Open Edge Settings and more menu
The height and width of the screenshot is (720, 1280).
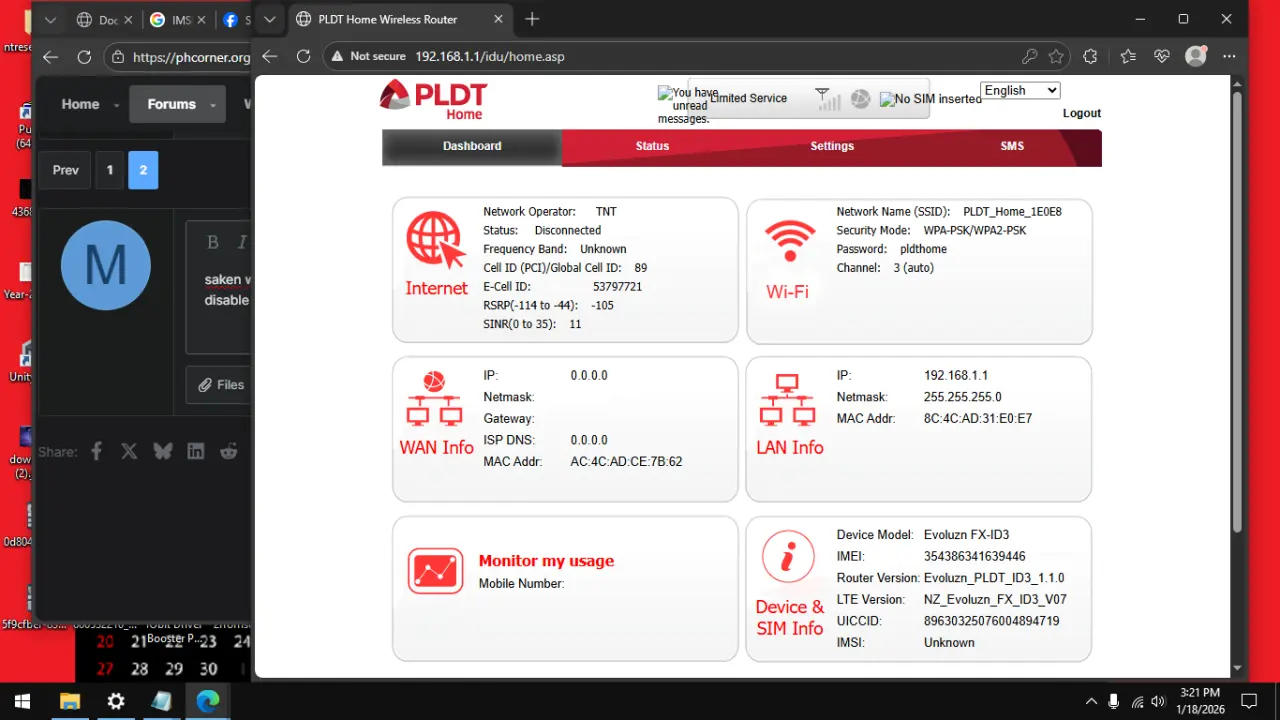click(x=1229, y=57)
